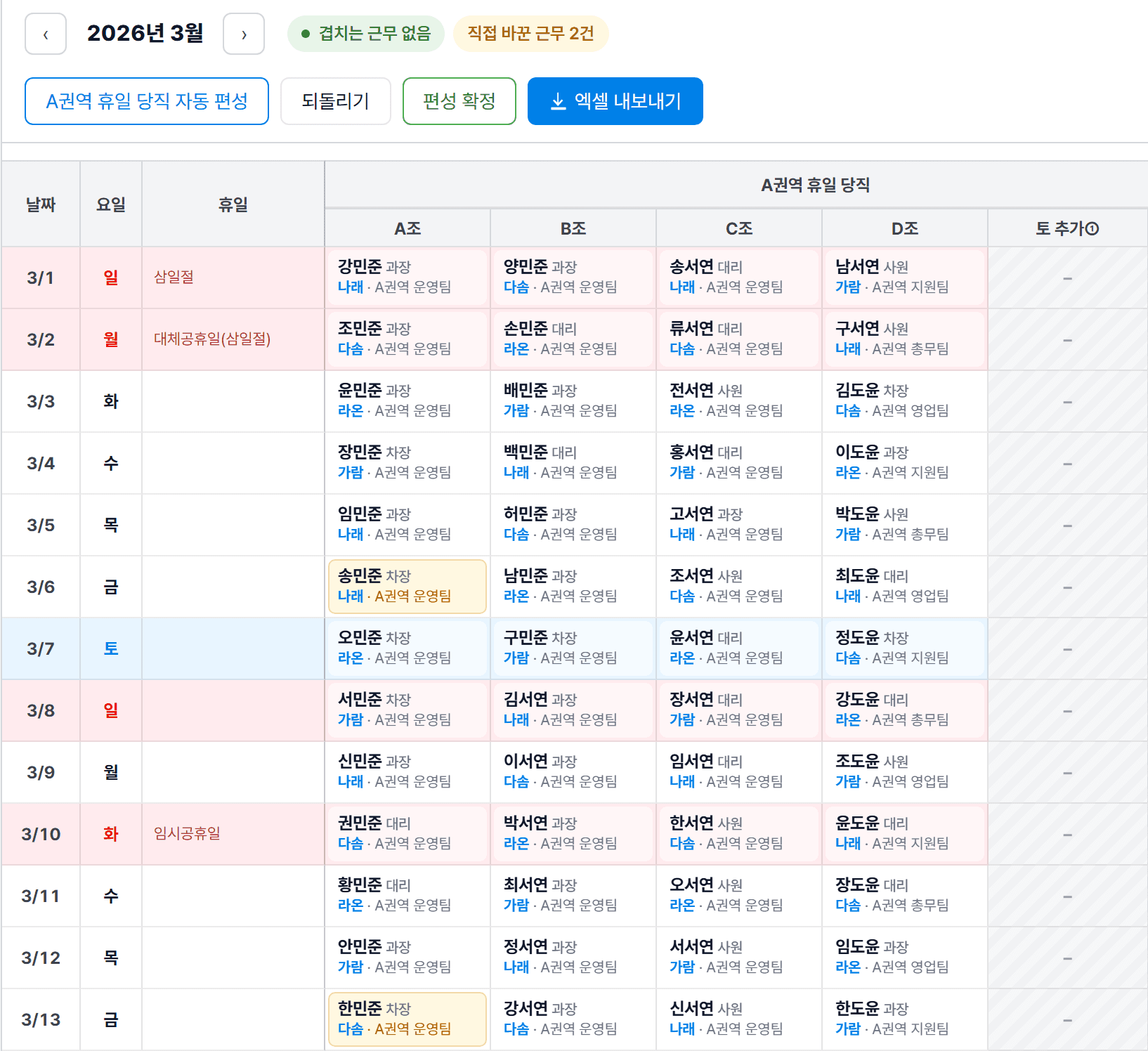Image resolution: width=1148 pixels, height=1051 pixels.
Task: Click the info icon beside 토 추가
Action: tap(1092, 228)
